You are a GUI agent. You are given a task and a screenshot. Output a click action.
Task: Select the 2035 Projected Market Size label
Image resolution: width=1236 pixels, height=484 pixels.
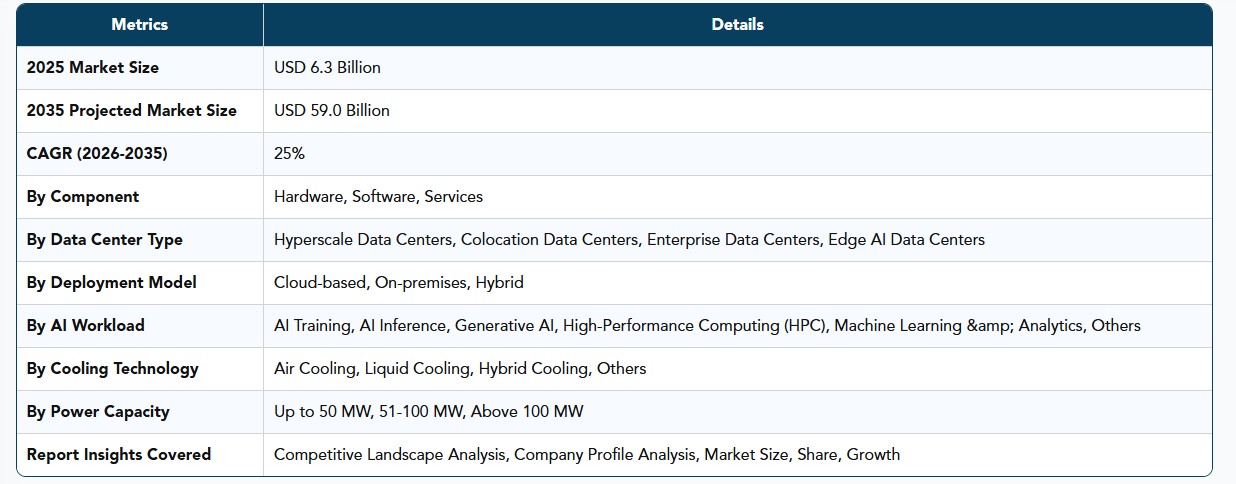click(x=132, y=111)
